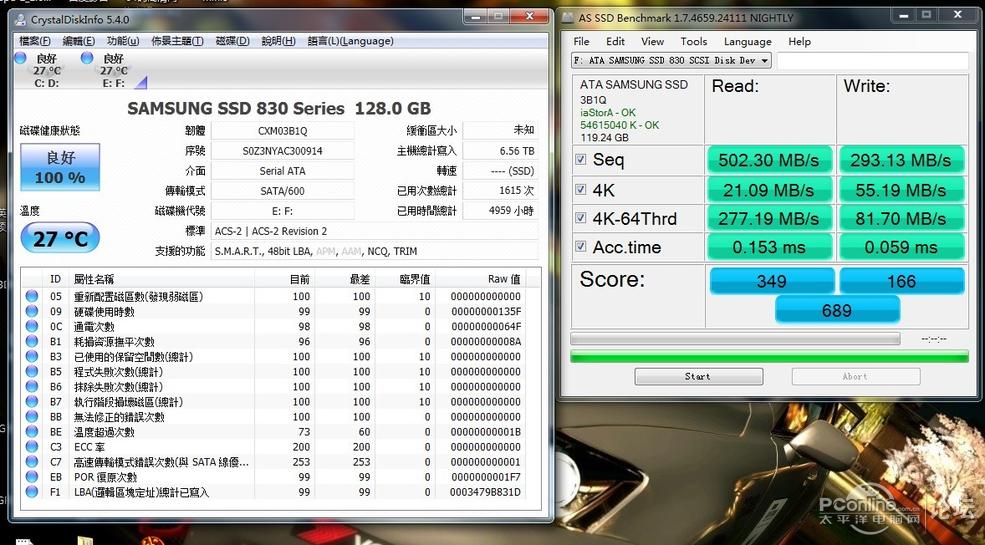
Task: Open the 說明(H) menu
Action: [278, 41]
